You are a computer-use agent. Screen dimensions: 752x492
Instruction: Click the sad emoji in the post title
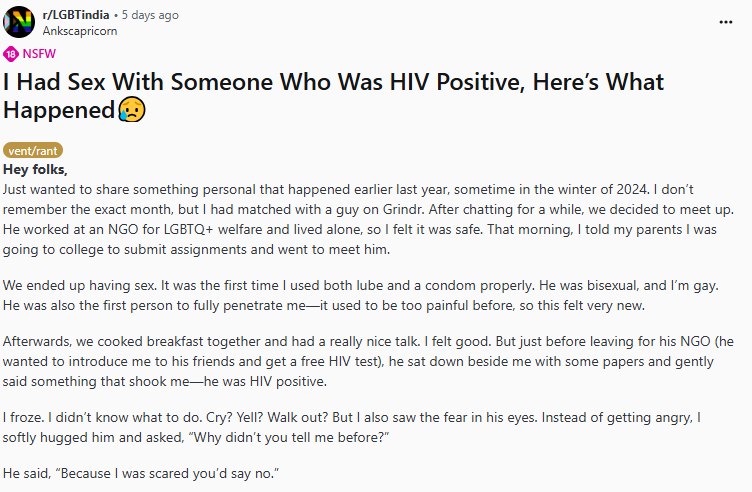tap(131, 109)
